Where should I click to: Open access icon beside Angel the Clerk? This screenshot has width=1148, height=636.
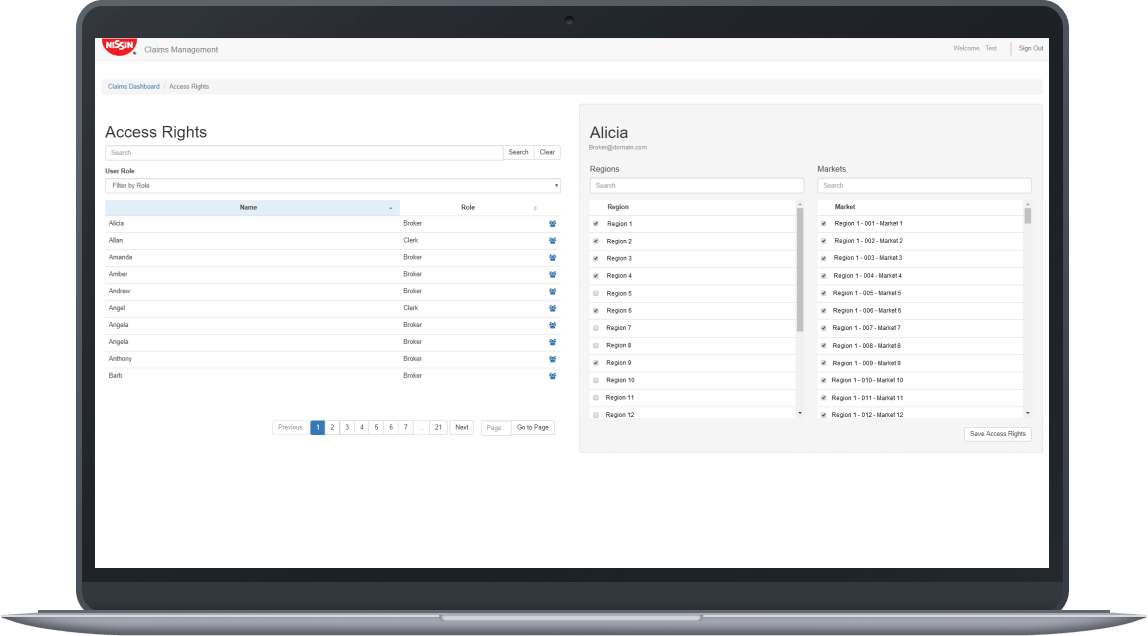click(551, 308)
